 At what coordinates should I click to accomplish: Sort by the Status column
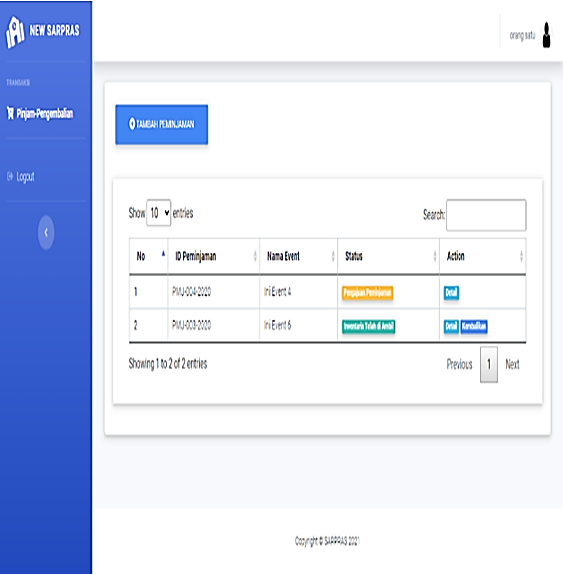(388, 256)
